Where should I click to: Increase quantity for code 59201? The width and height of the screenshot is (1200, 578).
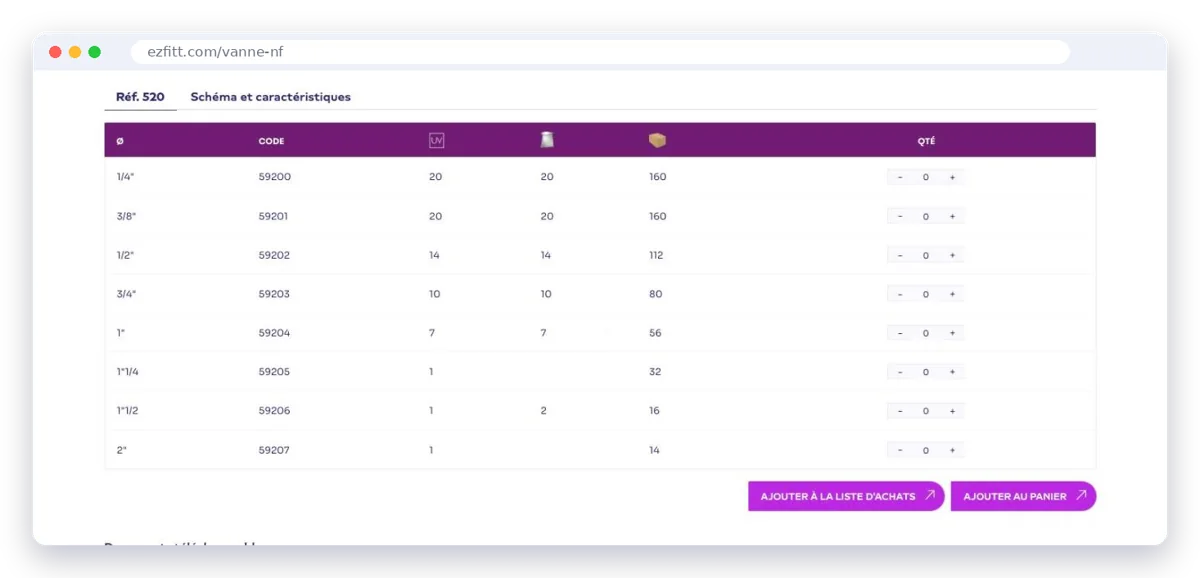tap(952, 216)
